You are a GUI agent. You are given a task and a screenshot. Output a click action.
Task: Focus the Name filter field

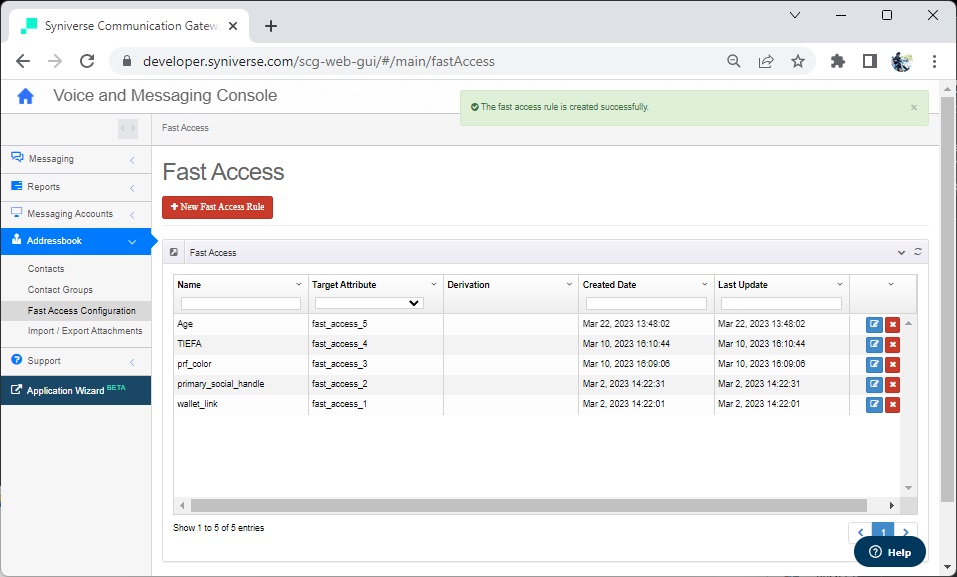click(241, 303)
